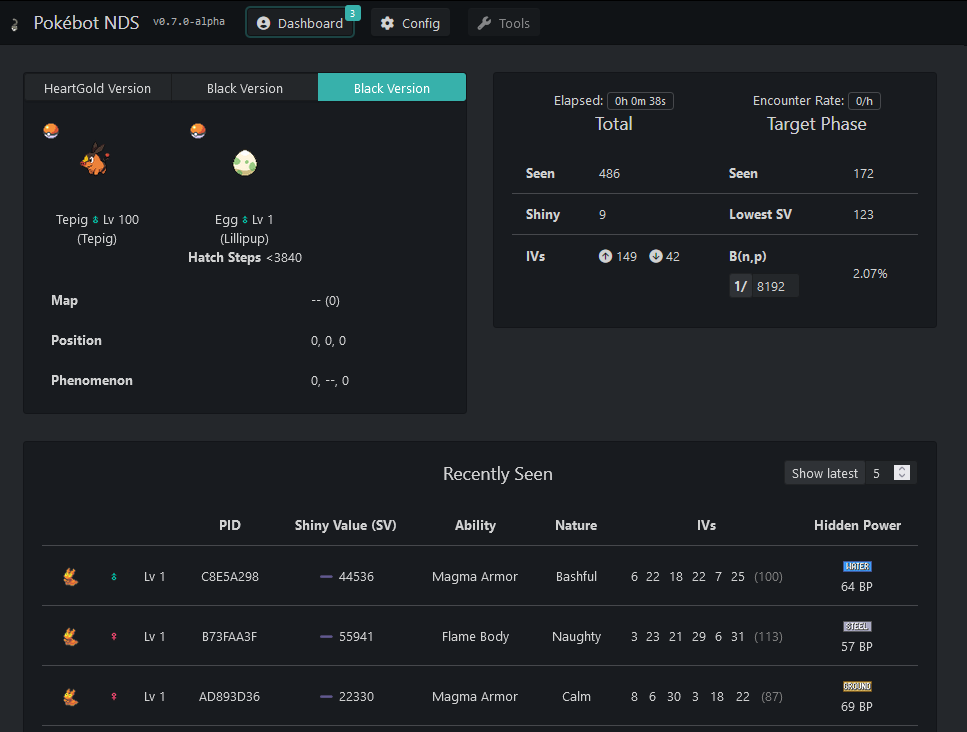Click the Tools wrench icon
This screenshot has width=967, height=732.
tap(484, 23)
